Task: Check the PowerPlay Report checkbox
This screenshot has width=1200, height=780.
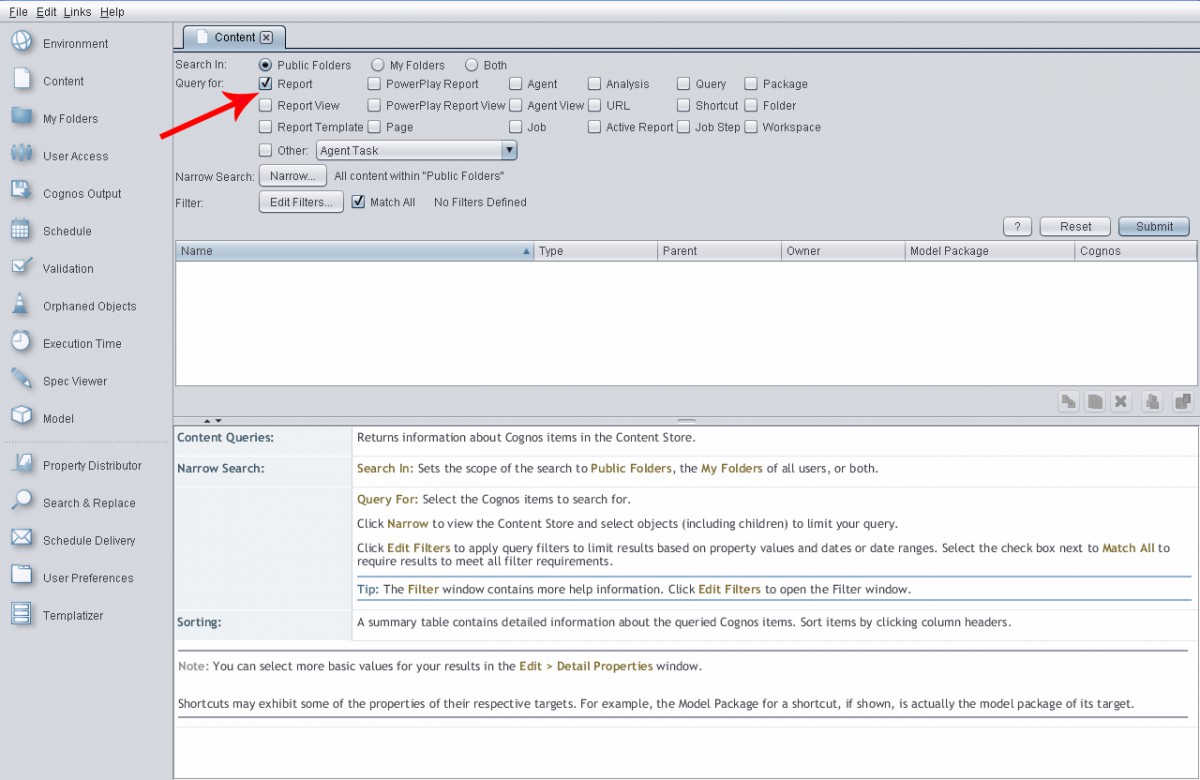Action: click(374, 84)
